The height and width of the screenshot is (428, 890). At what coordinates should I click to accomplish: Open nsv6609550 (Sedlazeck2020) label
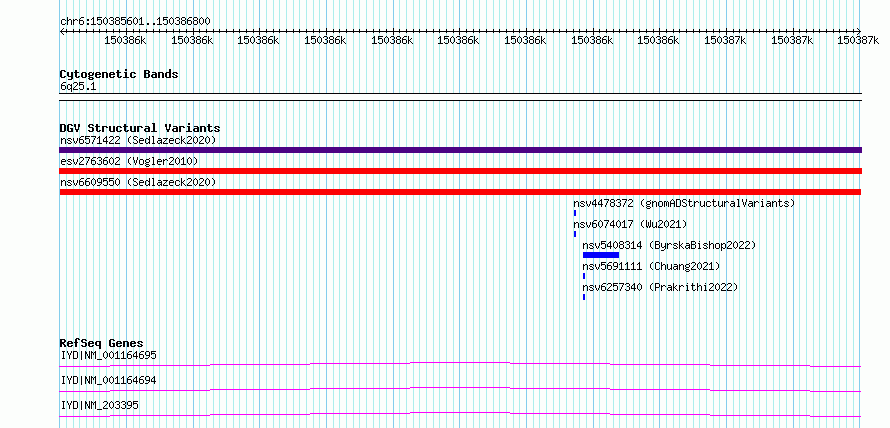pyautogui.click(x=138, y=182)
